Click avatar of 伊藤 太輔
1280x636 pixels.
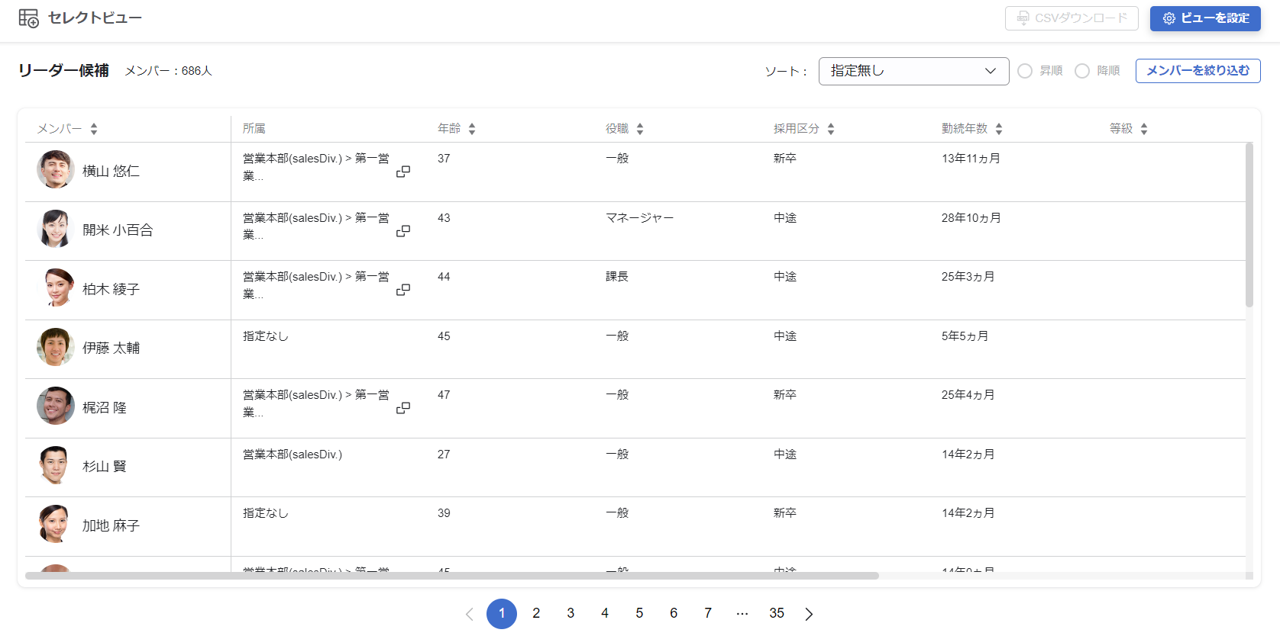pyautogui.click(x=56, y=347)
